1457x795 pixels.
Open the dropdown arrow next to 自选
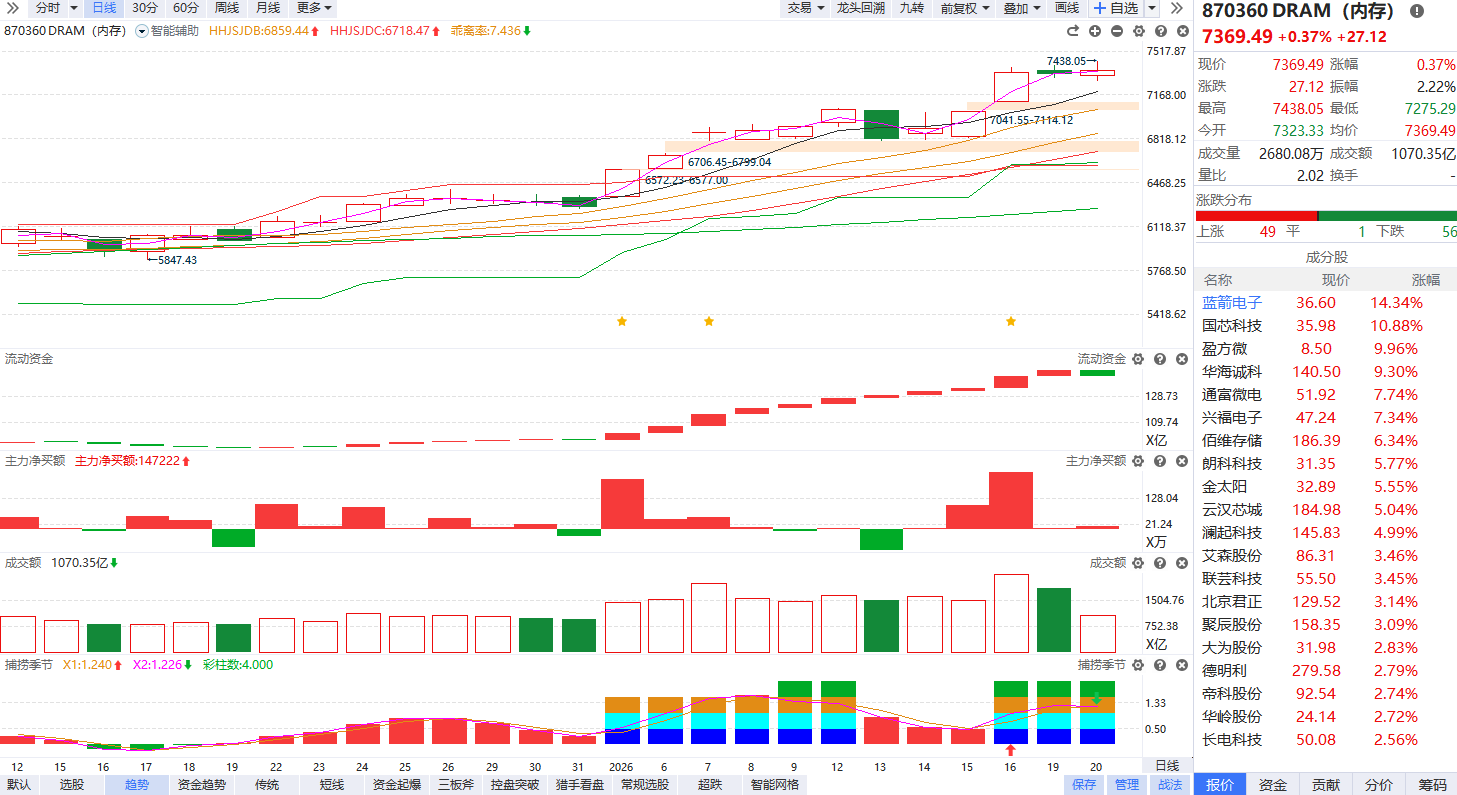[1151, 8]
